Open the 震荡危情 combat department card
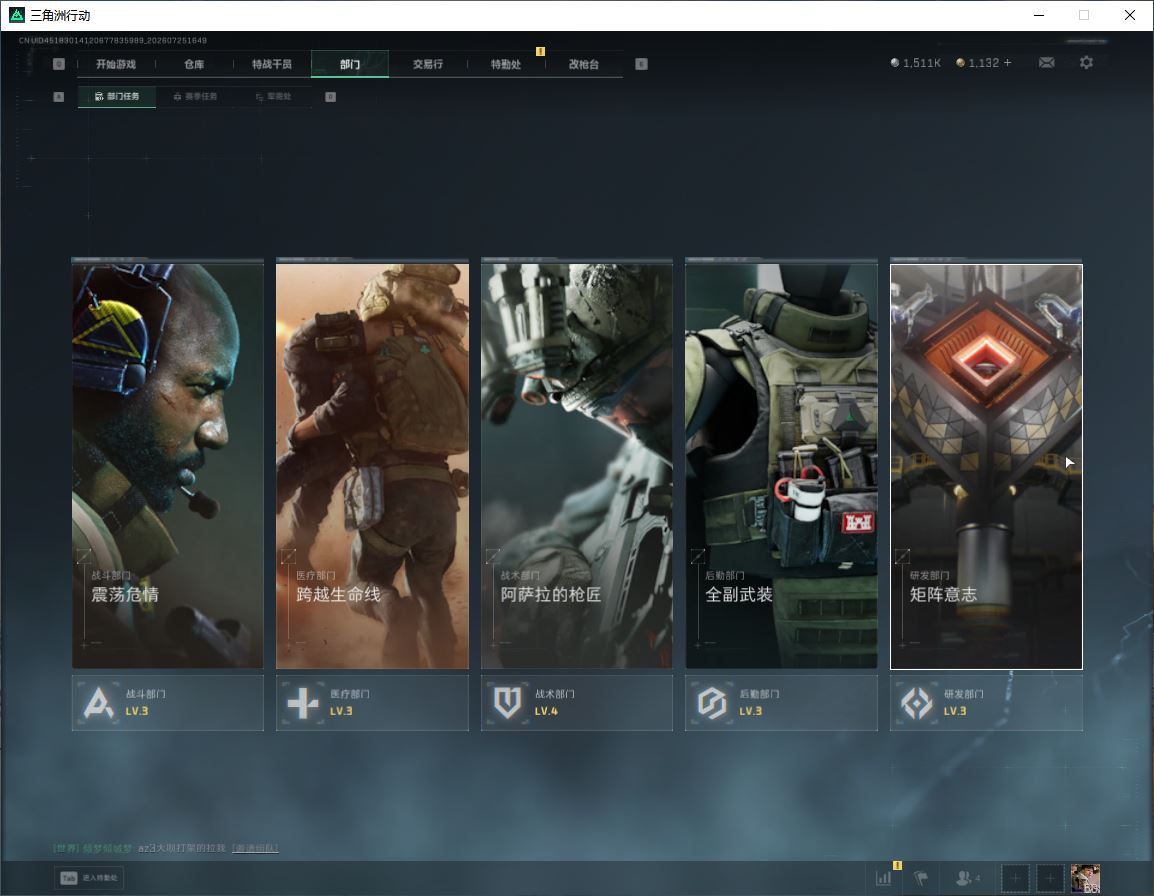The height and width of the screenshot is (896, 1154). pos(168,466)
